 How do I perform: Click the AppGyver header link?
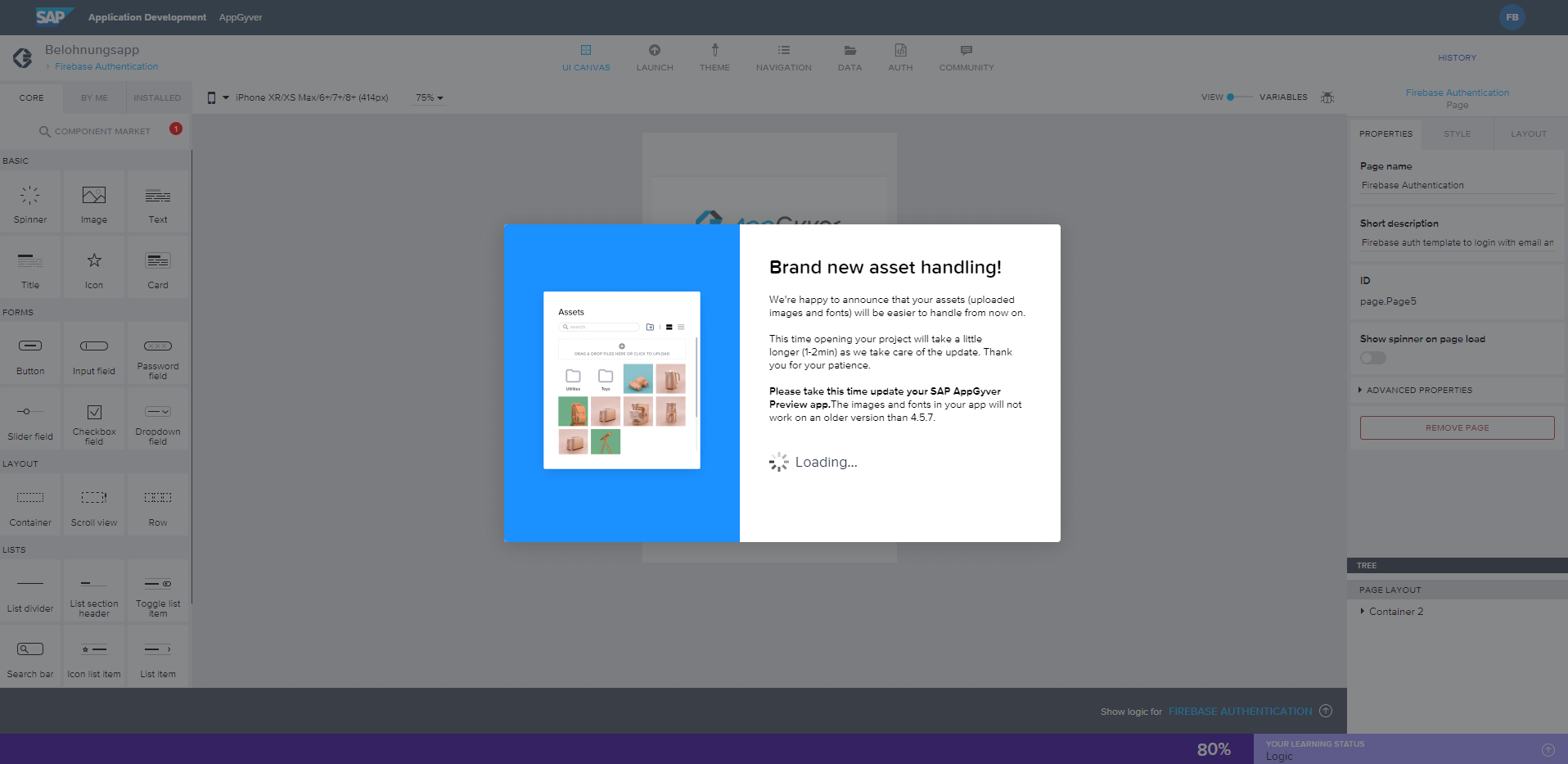pos(241,17)
